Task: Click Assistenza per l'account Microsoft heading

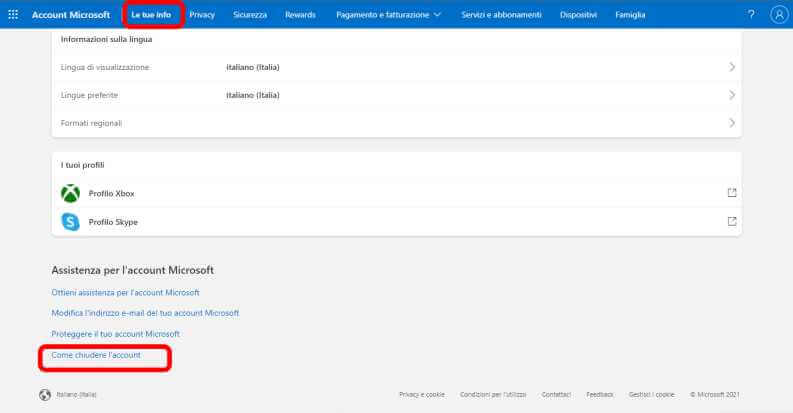Action: click(133, 270)
